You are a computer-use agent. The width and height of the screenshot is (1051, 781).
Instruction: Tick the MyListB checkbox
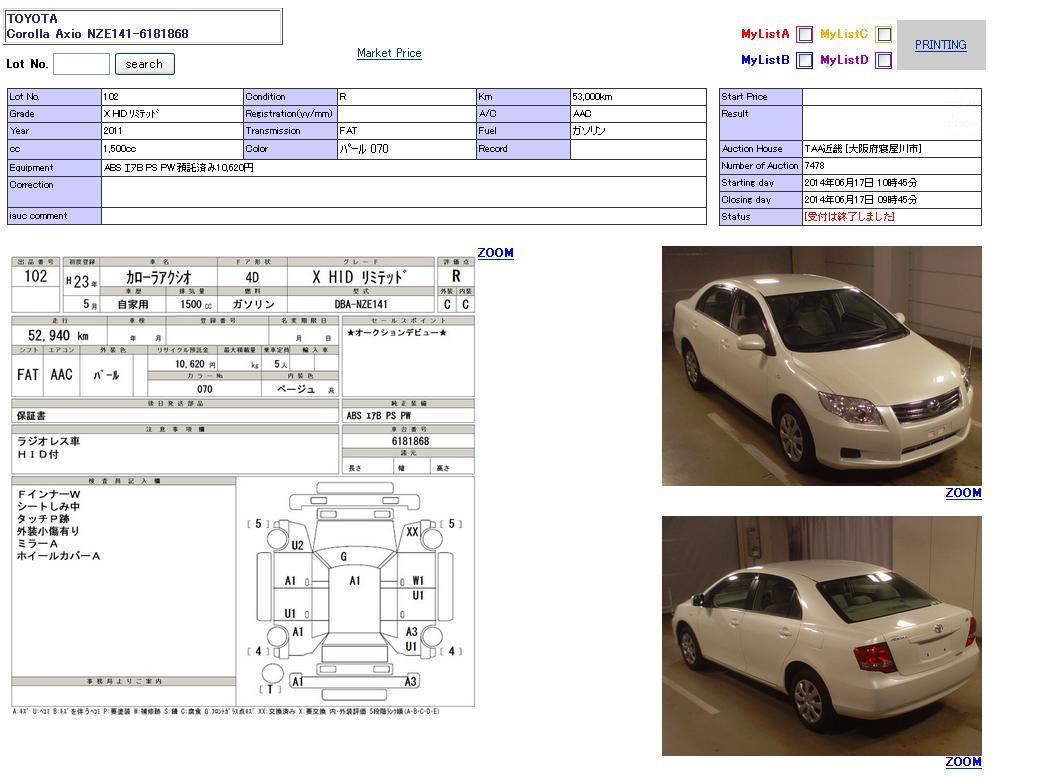[805, 61]
